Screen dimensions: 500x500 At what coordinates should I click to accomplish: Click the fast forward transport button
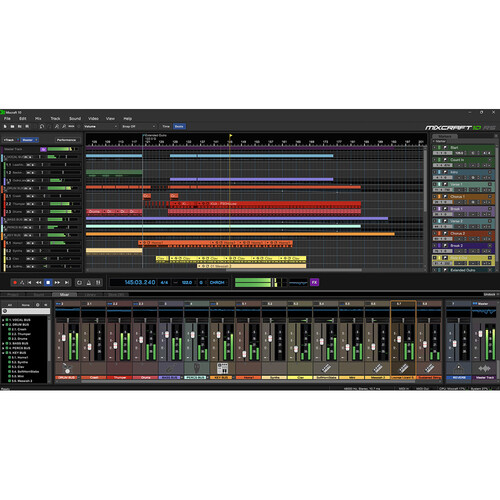(x=57, y=282)
